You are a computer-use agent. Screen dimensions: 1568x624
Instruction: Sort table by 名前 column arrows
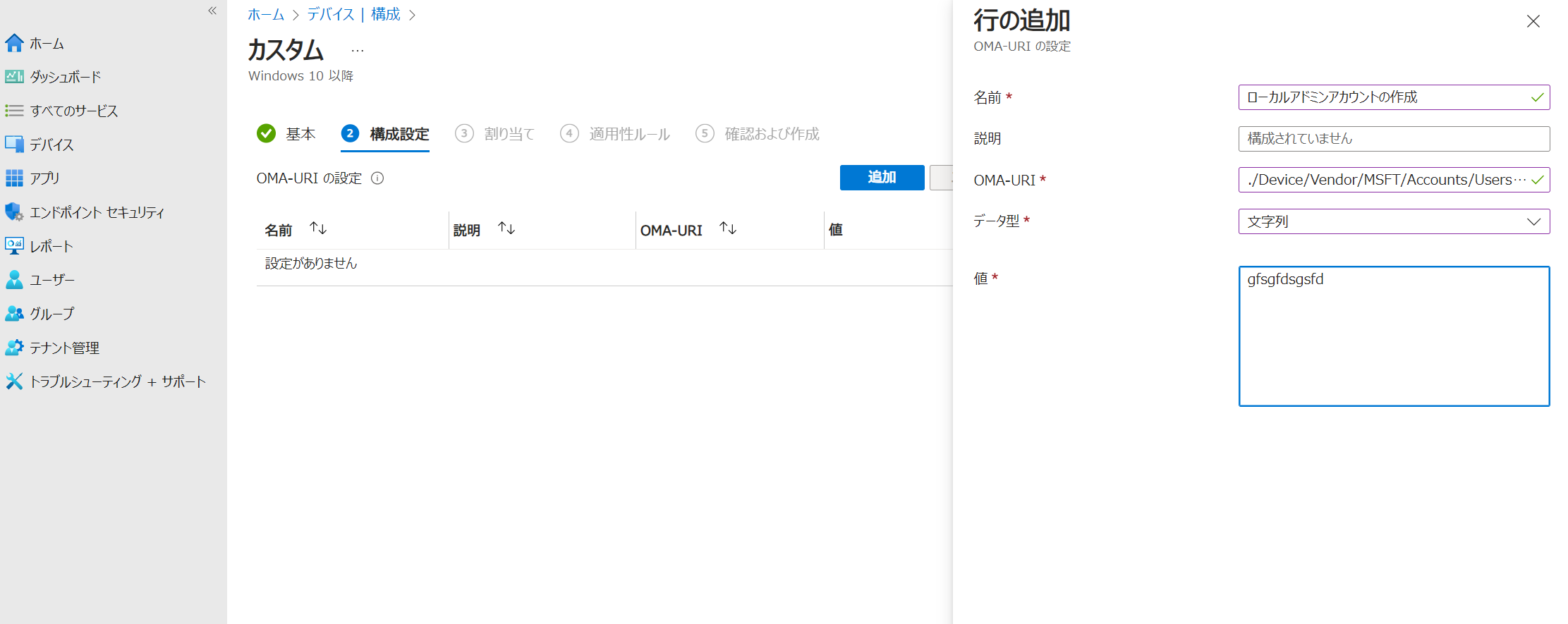point(318,228)
